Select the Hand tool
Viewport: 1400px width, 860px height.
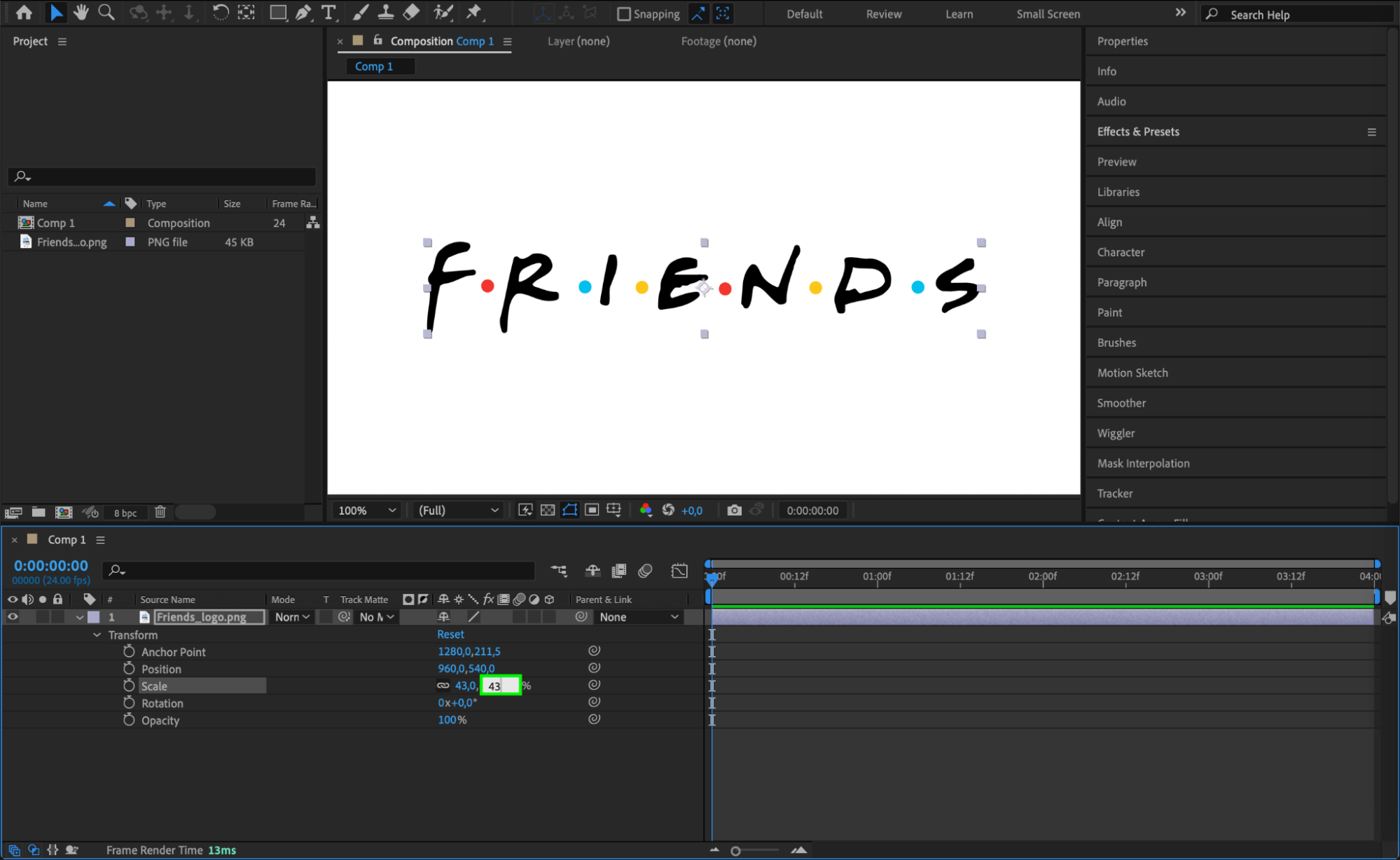[81, 12]
